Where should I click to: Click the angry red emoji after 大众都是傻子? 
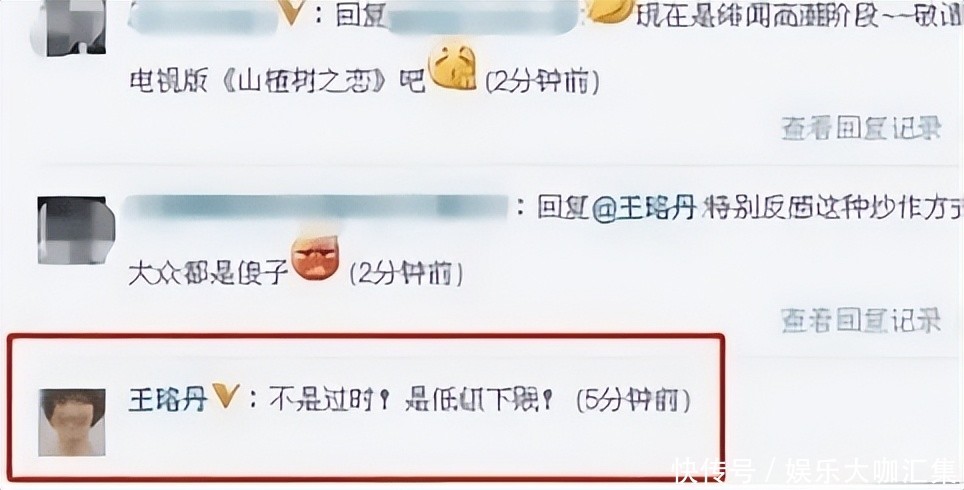(x=315, y=258)
